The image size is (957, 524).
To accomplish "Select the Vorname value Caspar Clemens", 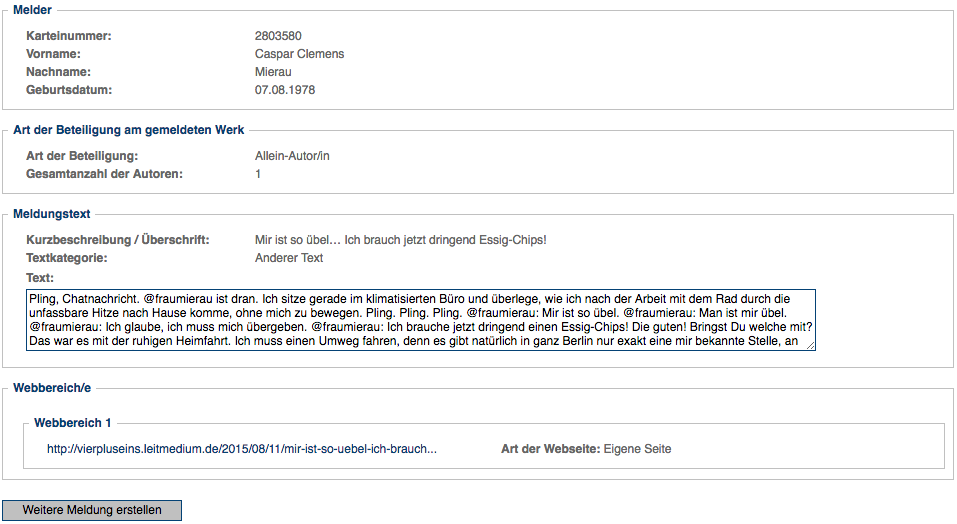I will pos(299,54).
